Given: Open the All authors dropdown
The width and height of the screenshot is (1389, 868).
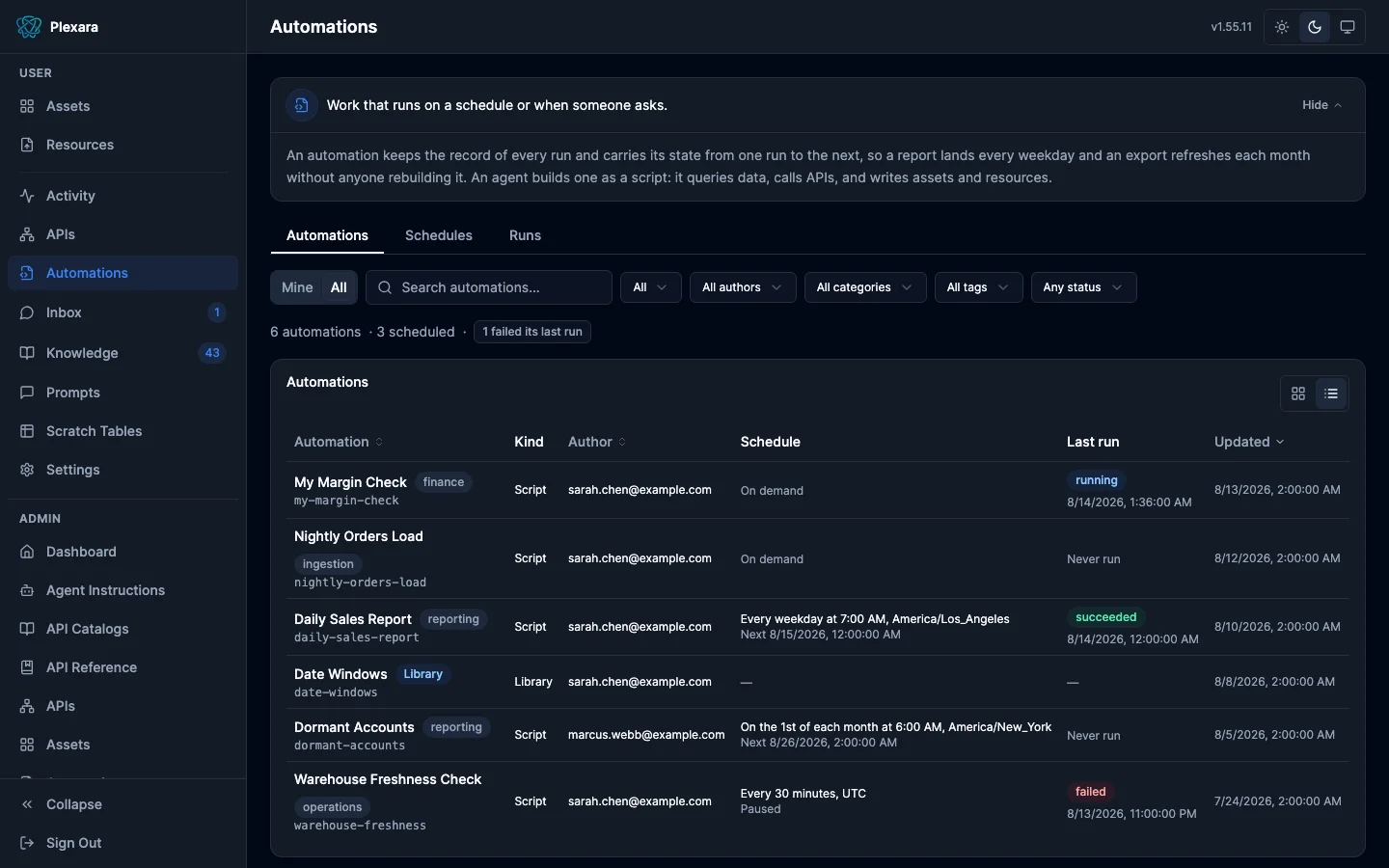Looking at the screenshot, I should pyautogui.click(x=743, y=287).
